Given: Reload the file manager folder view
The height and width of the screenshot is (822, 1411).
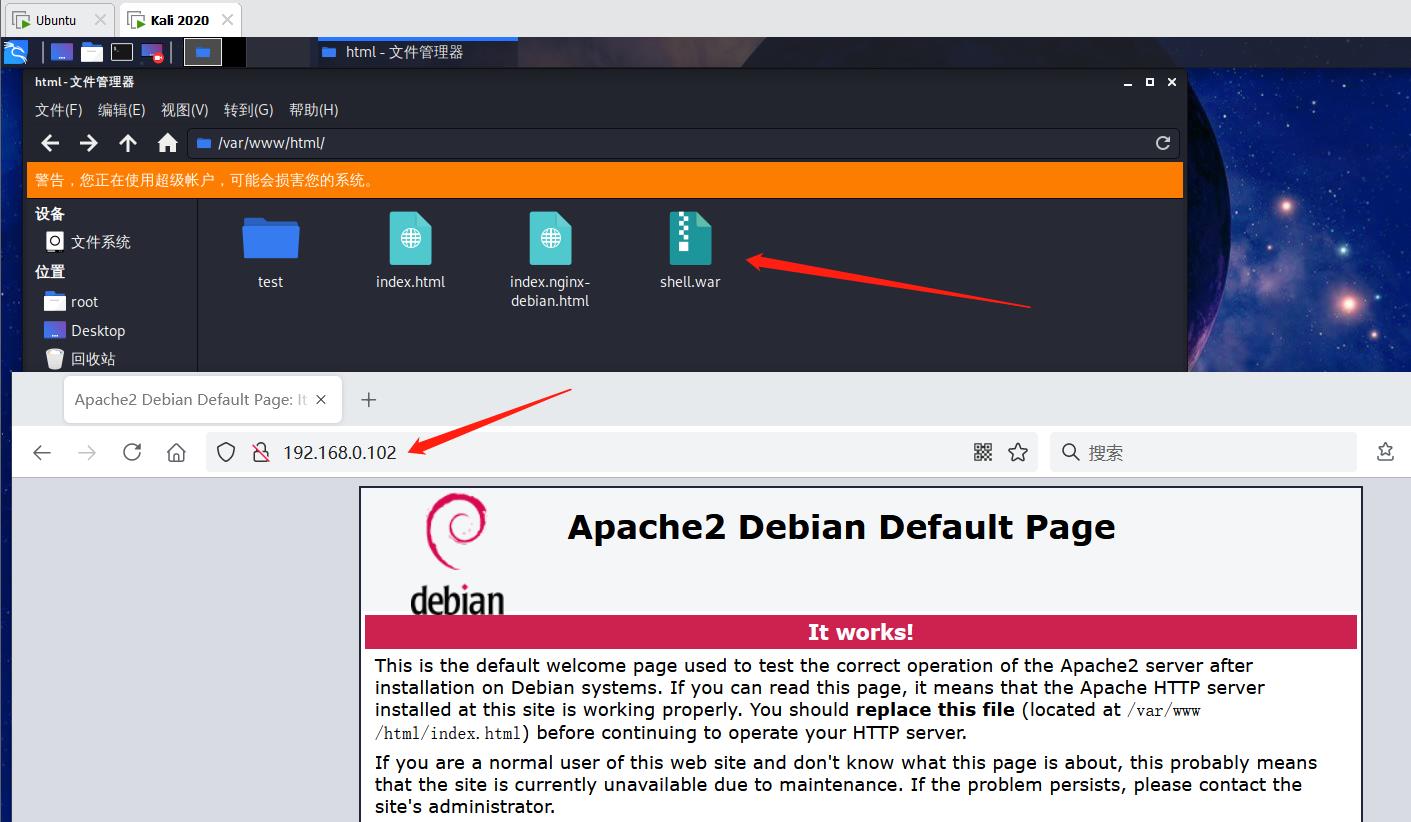Looking at the screenshot, I should (x=1163, y=143).
